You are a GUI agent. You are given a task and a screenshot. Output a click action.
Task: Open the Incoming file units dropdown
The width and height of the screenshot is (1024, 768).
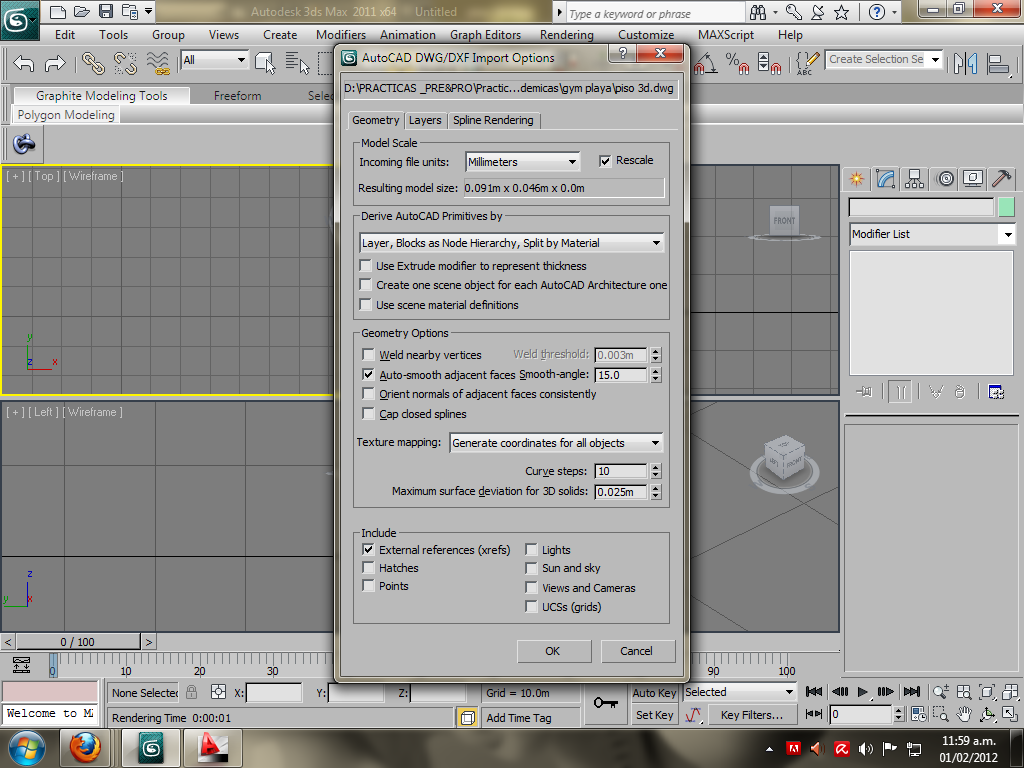click(522, 161)
